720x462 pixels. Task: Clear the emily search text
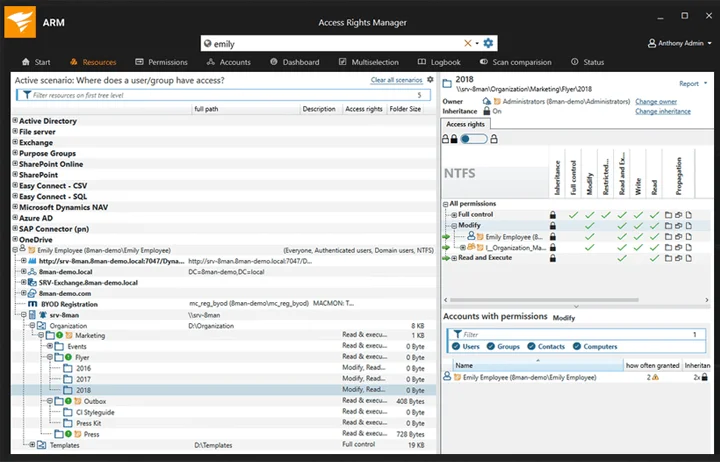(467, 43)
